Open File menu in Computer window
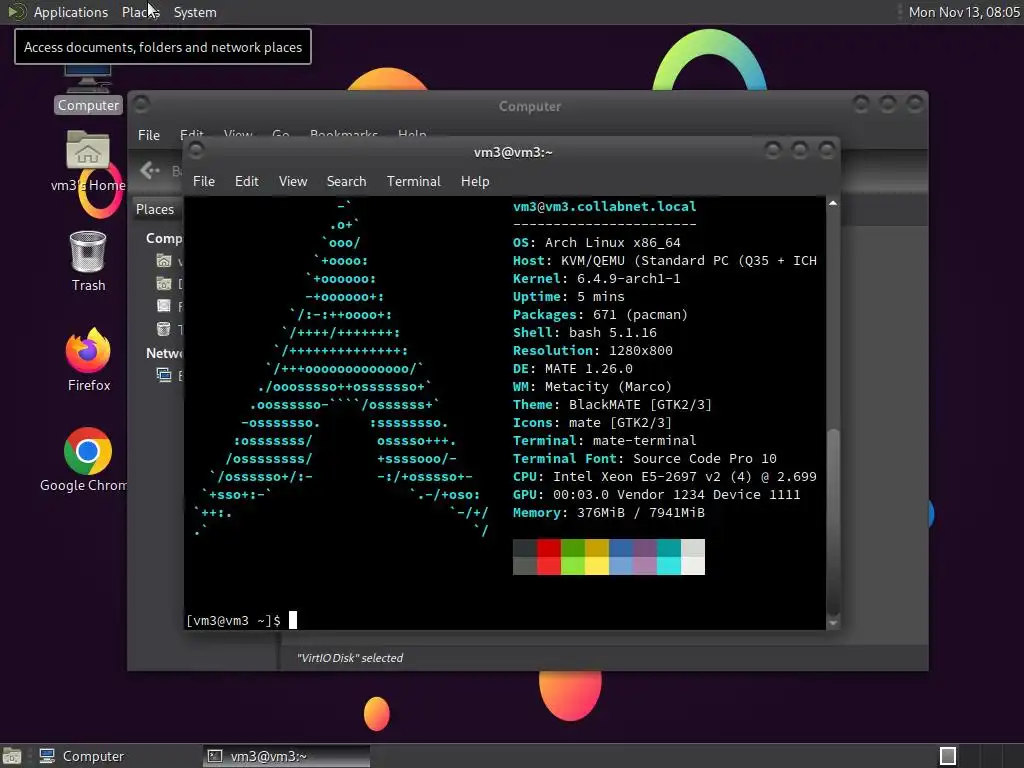Screen dimensions: 1024x768 [148, 135]
